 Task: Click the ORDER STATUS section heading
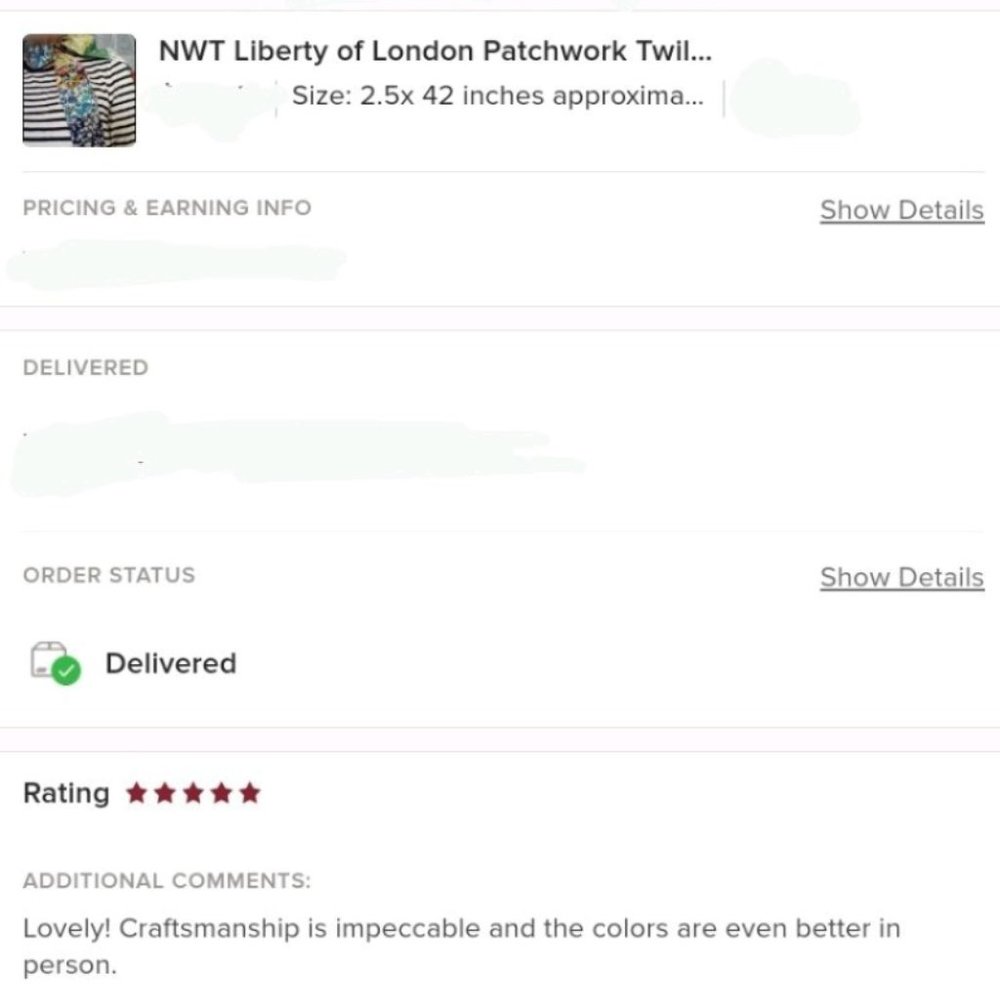(109, 575)
